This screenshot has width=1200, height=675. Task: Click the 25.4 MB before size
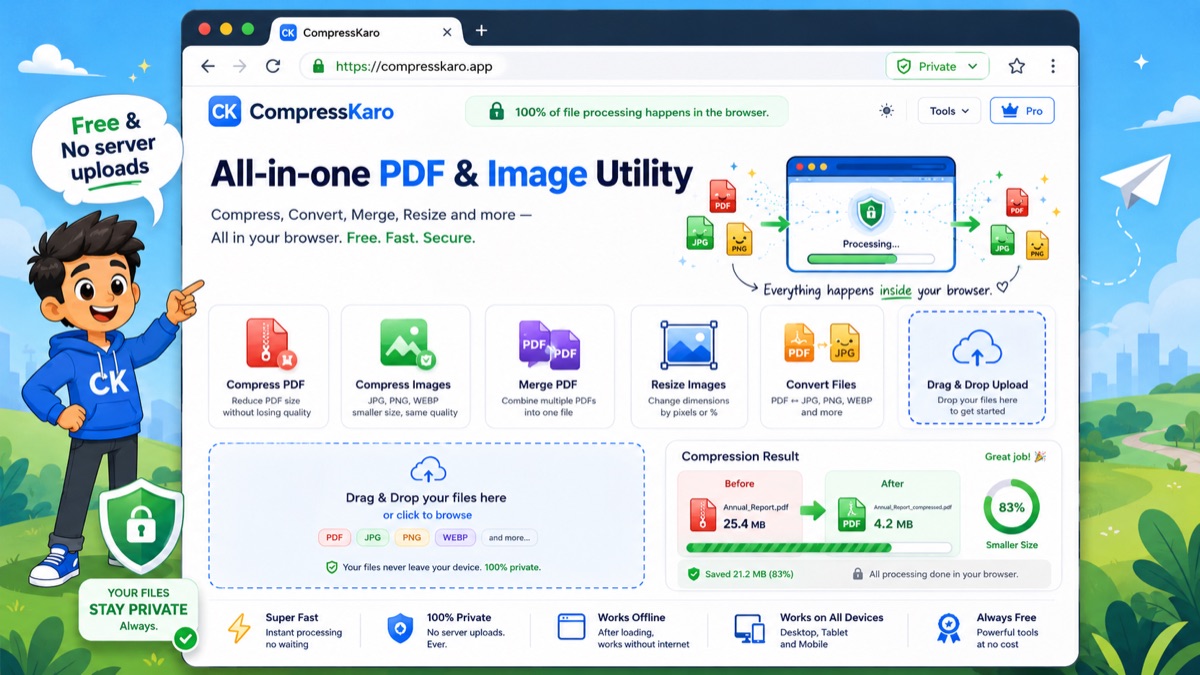point(745,524)
